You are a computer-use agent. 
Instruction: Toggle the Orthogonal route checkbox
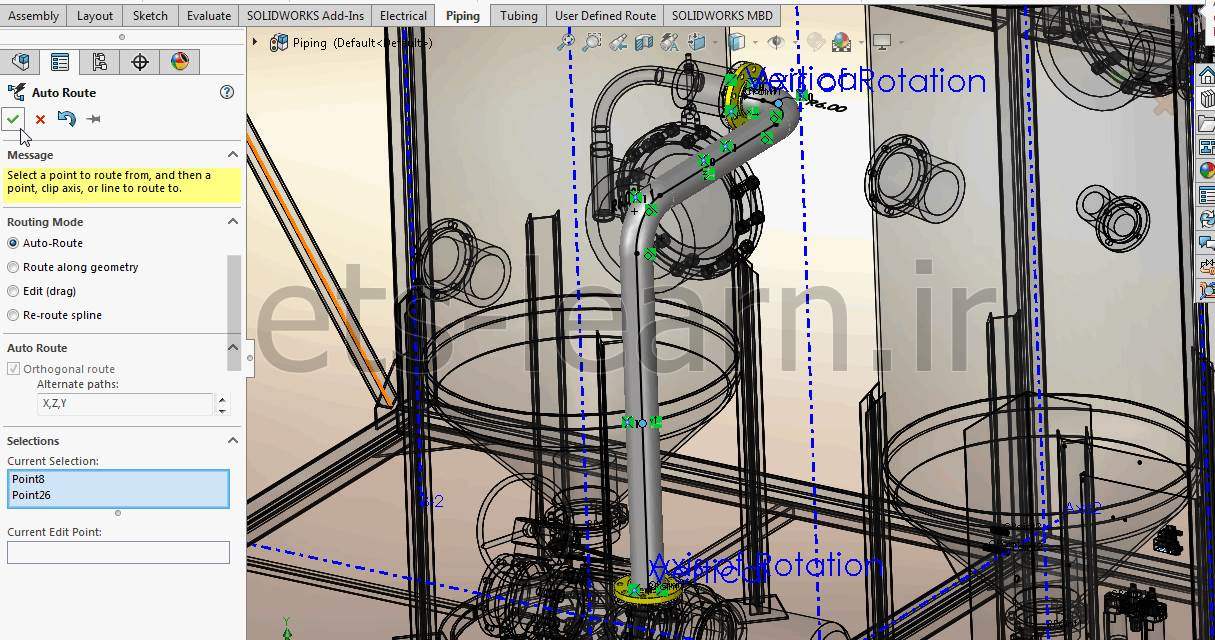(x=13, y=369)
